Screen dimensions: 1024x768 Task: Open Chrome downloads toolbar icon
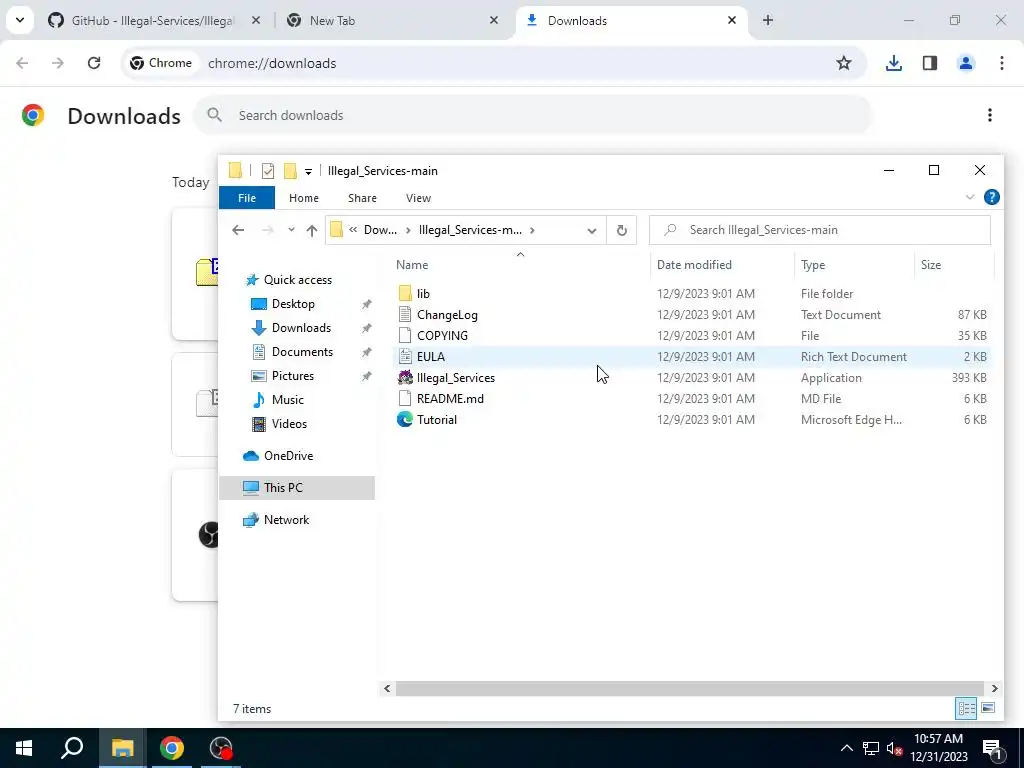click(x=893, y=63)
